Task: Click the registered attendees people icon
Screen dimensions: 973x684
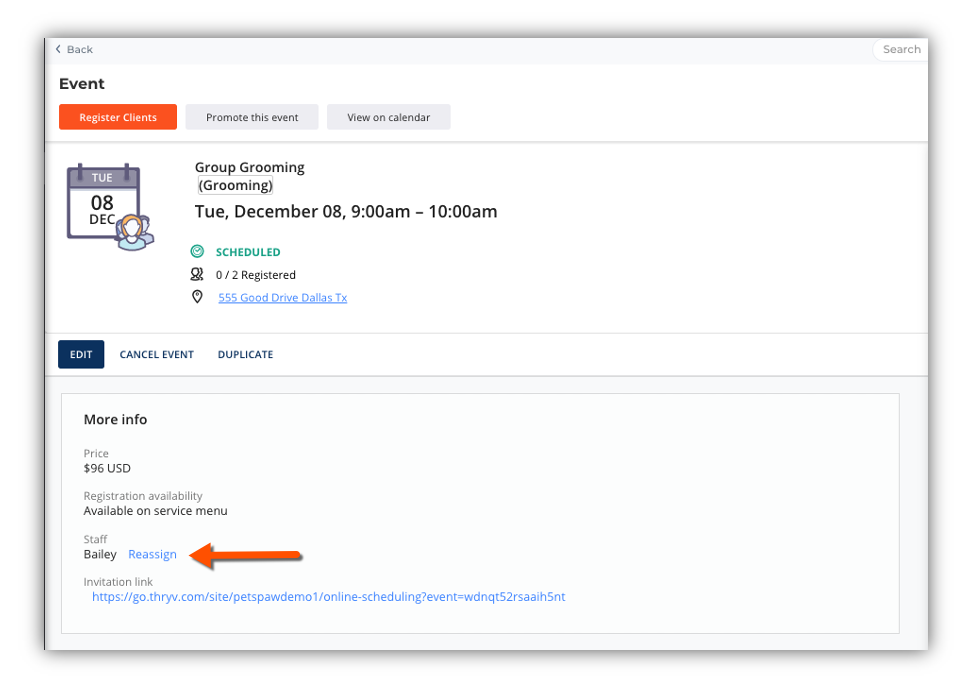Action: click(197, 274)
